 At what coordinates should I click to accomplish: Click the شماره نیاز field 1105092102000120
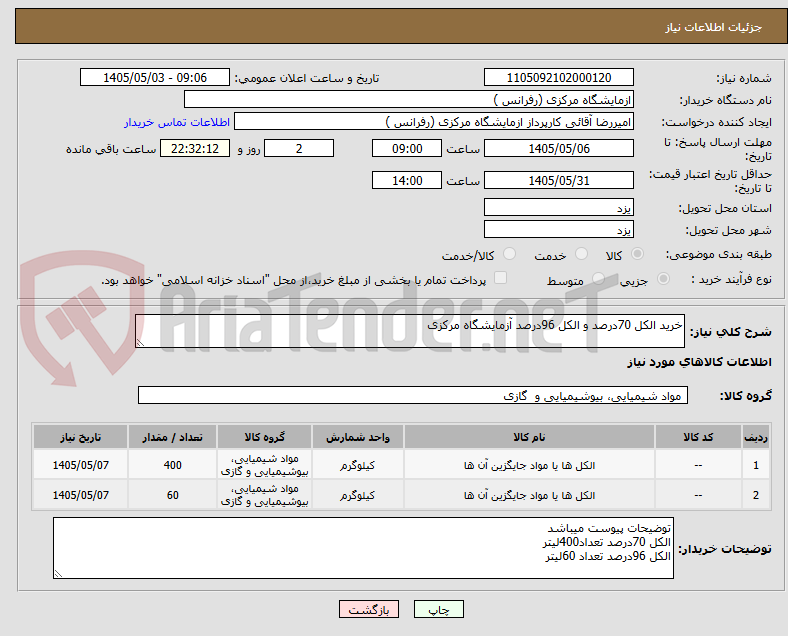coord(558,78)
